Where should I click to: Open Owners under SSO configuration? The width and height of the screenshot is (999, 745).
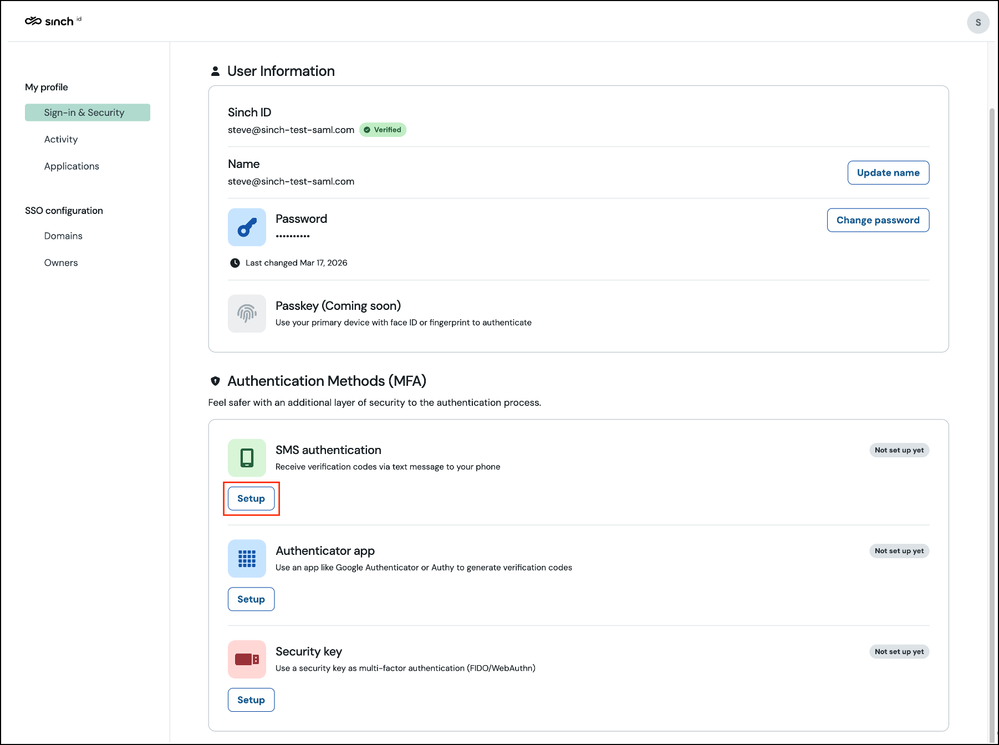tap(61, 263)
